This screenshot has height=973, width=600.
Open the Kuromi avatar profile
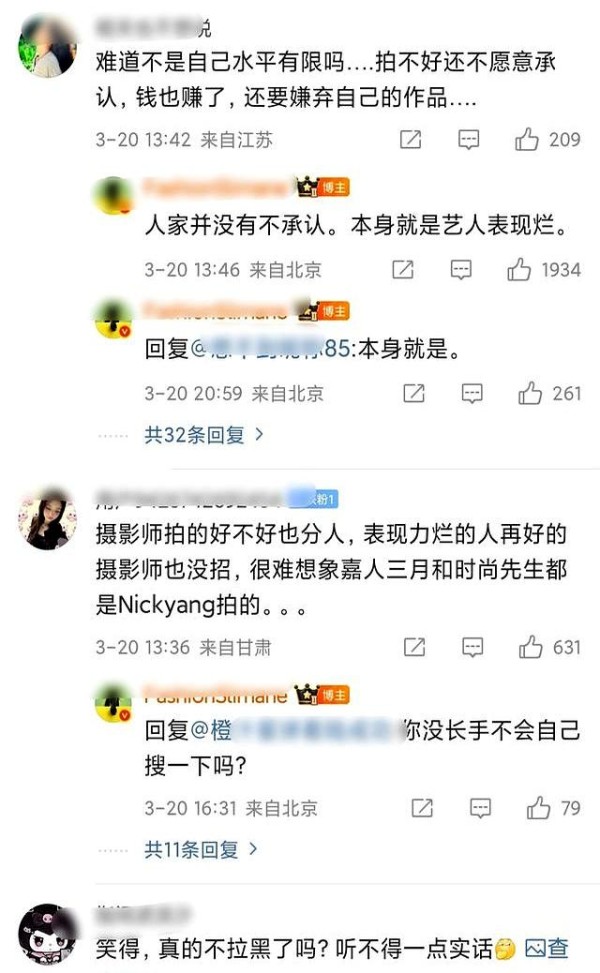click(47, 935)
